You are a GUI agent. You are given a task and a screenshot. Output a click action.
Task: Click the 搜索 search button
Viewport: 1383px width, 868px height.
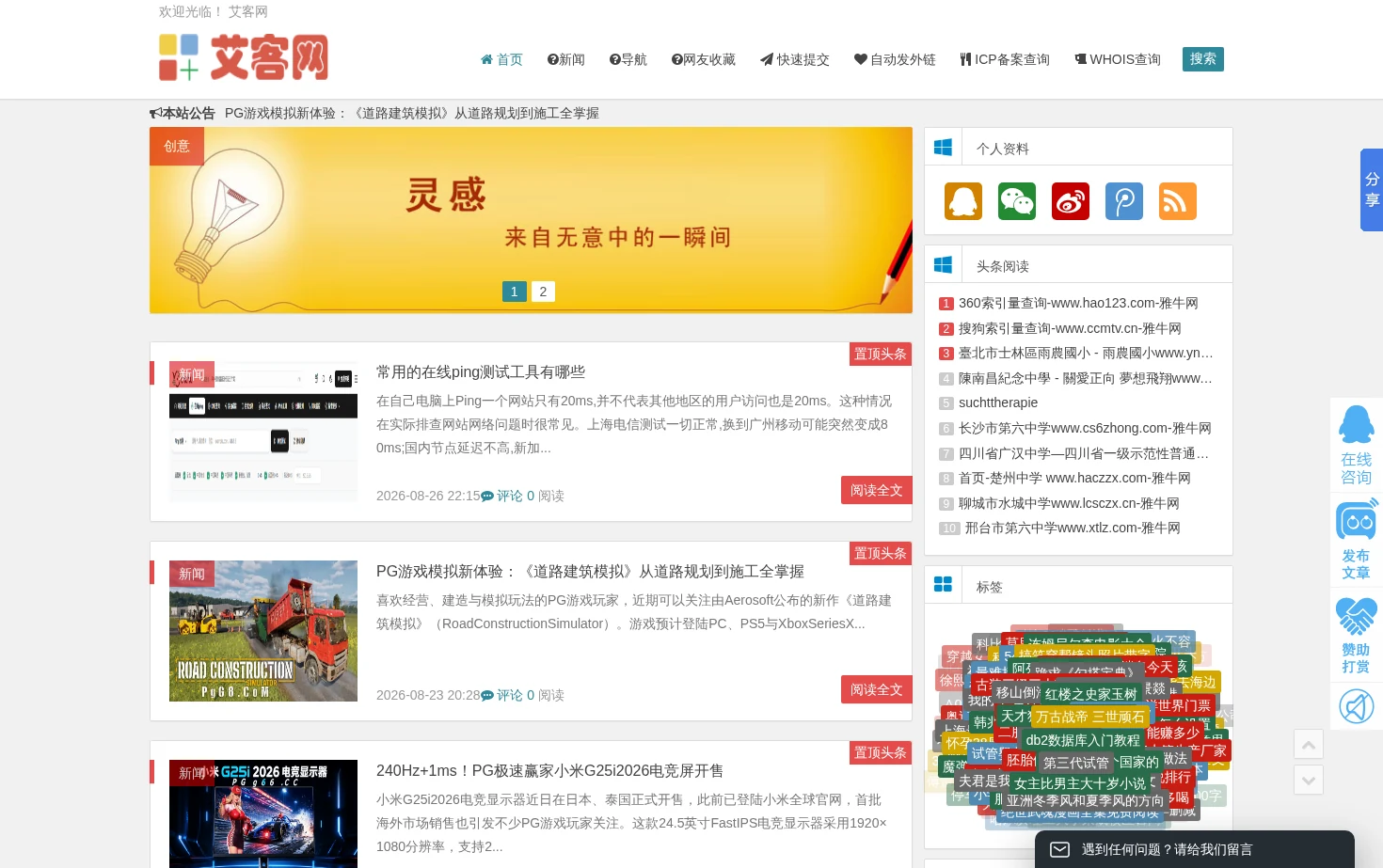1203,59
